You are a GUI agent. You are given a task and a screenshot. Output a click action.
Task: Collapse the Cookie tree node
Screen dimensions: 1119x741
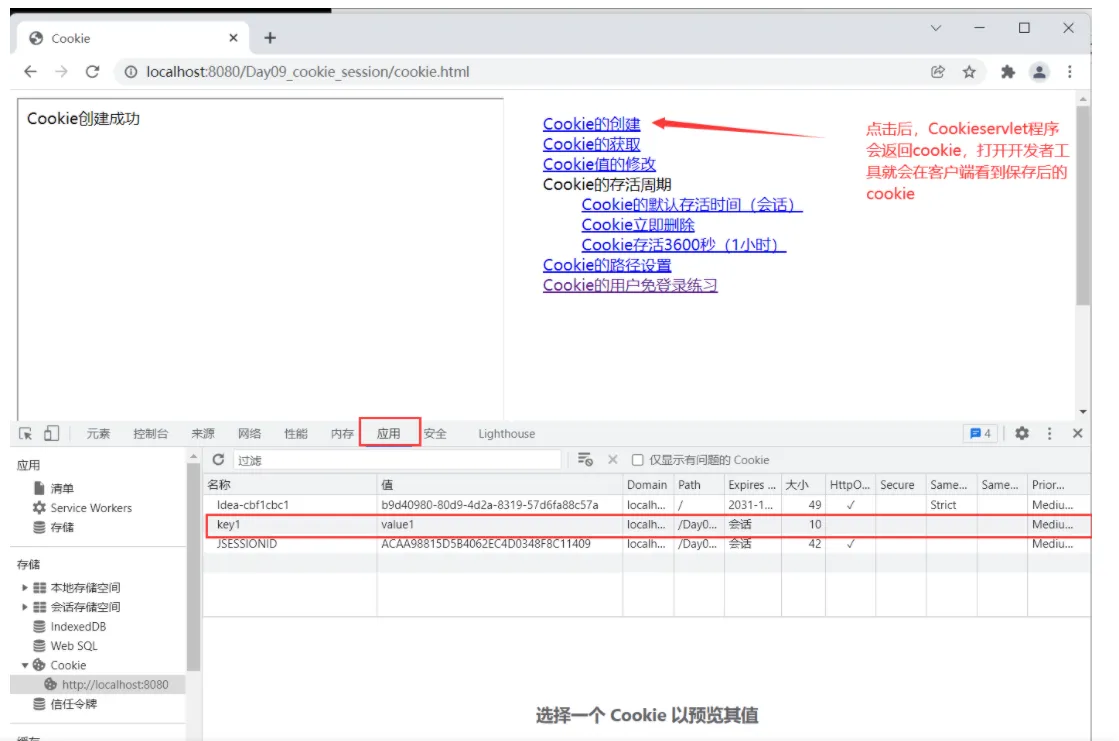click(24, 665)
